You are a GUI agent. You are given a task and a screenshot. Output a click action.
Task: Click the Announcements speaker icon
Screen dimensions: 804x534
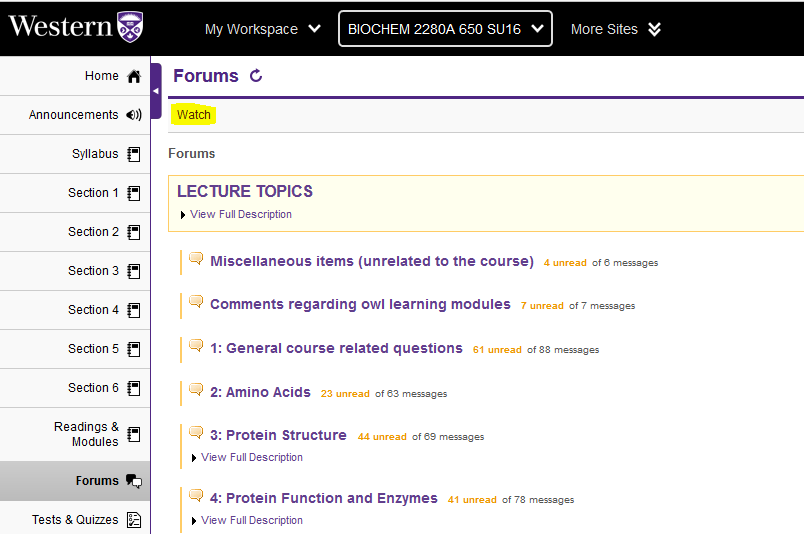point(134,115)
